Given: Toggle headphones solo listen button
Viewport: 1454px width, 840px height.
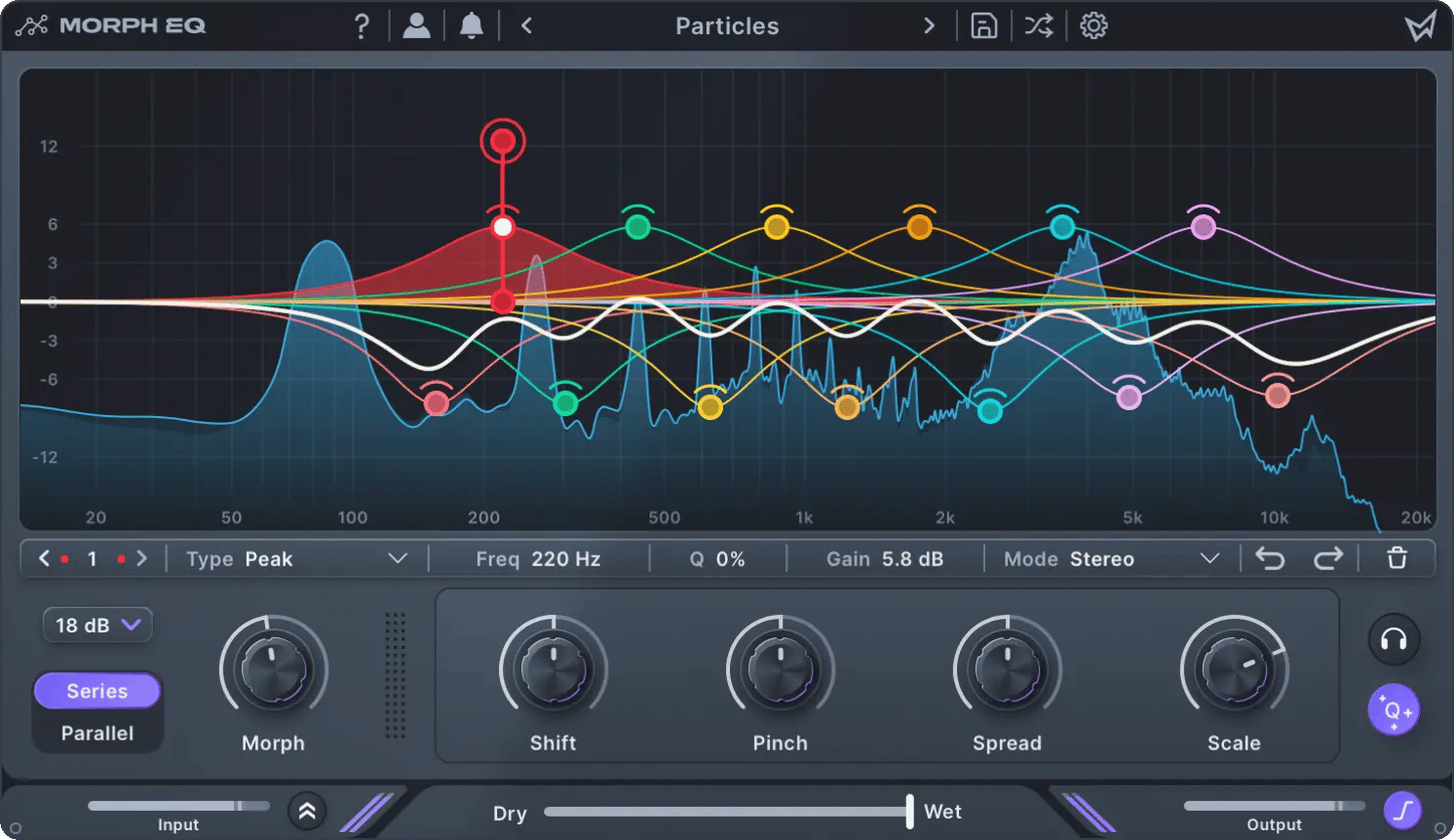Looking at the screenshot, I should pos(1394,639).
